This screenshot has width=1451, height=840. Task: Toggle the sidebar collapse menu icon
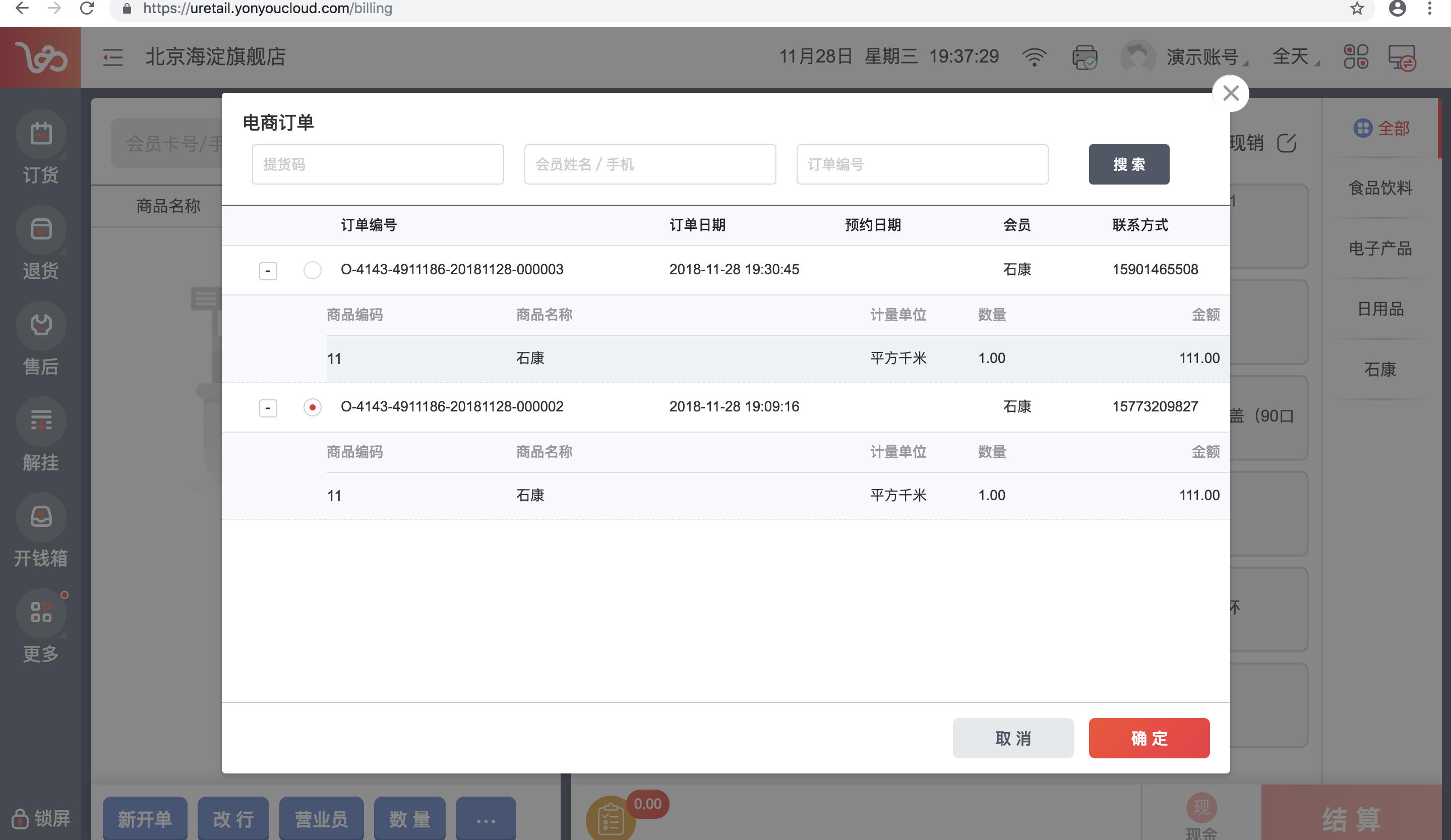tap(113, 57)
